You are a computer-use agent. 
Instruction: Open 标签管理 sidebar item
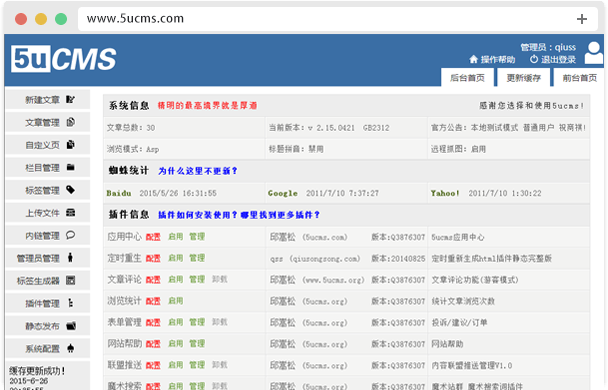(x=48, y=190)
